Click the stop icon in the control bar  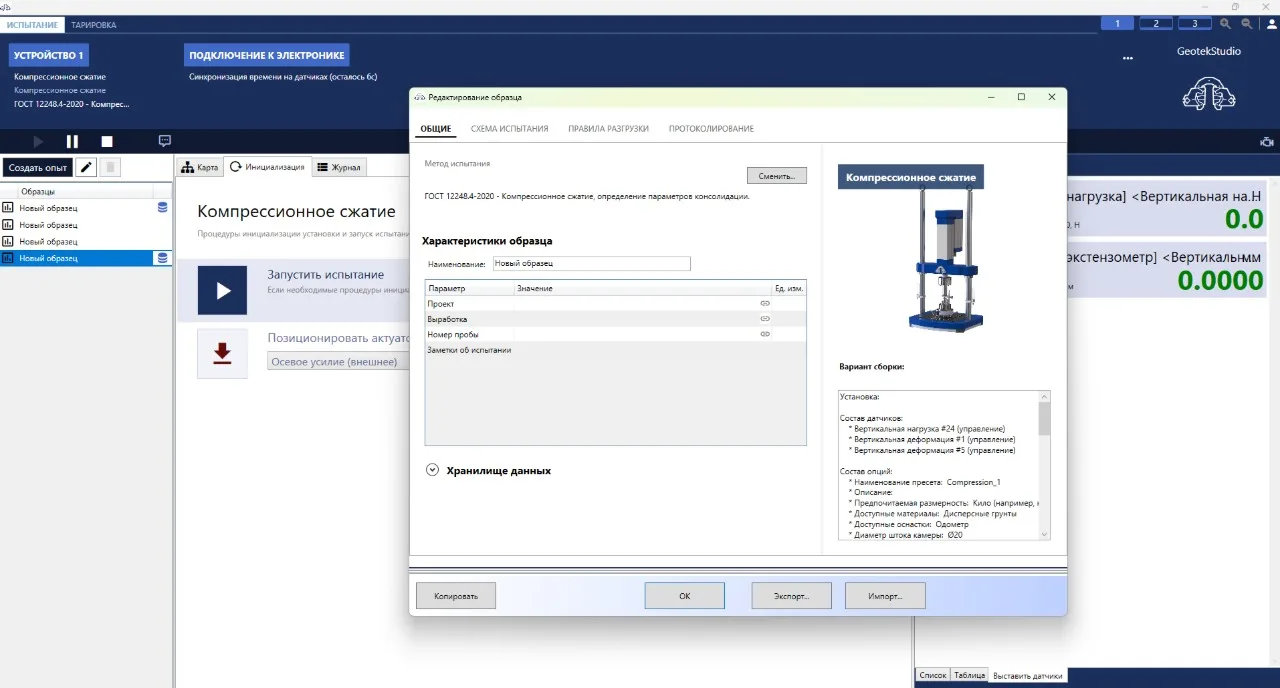[x=107, y=142]
